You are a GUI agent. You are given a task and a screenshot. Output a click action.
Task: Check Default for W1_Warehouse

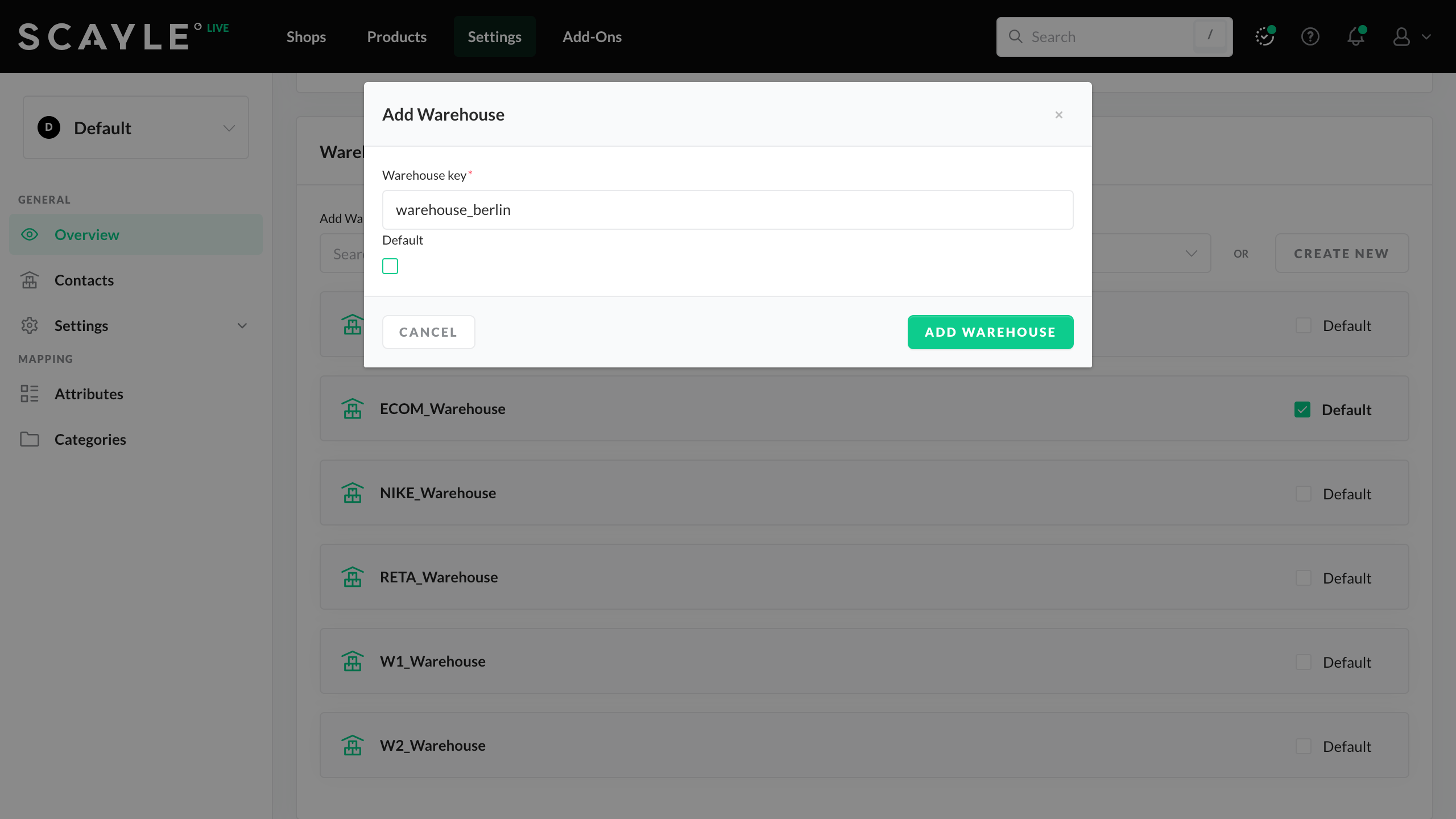pyautogui.click(x=1304, y=662)
